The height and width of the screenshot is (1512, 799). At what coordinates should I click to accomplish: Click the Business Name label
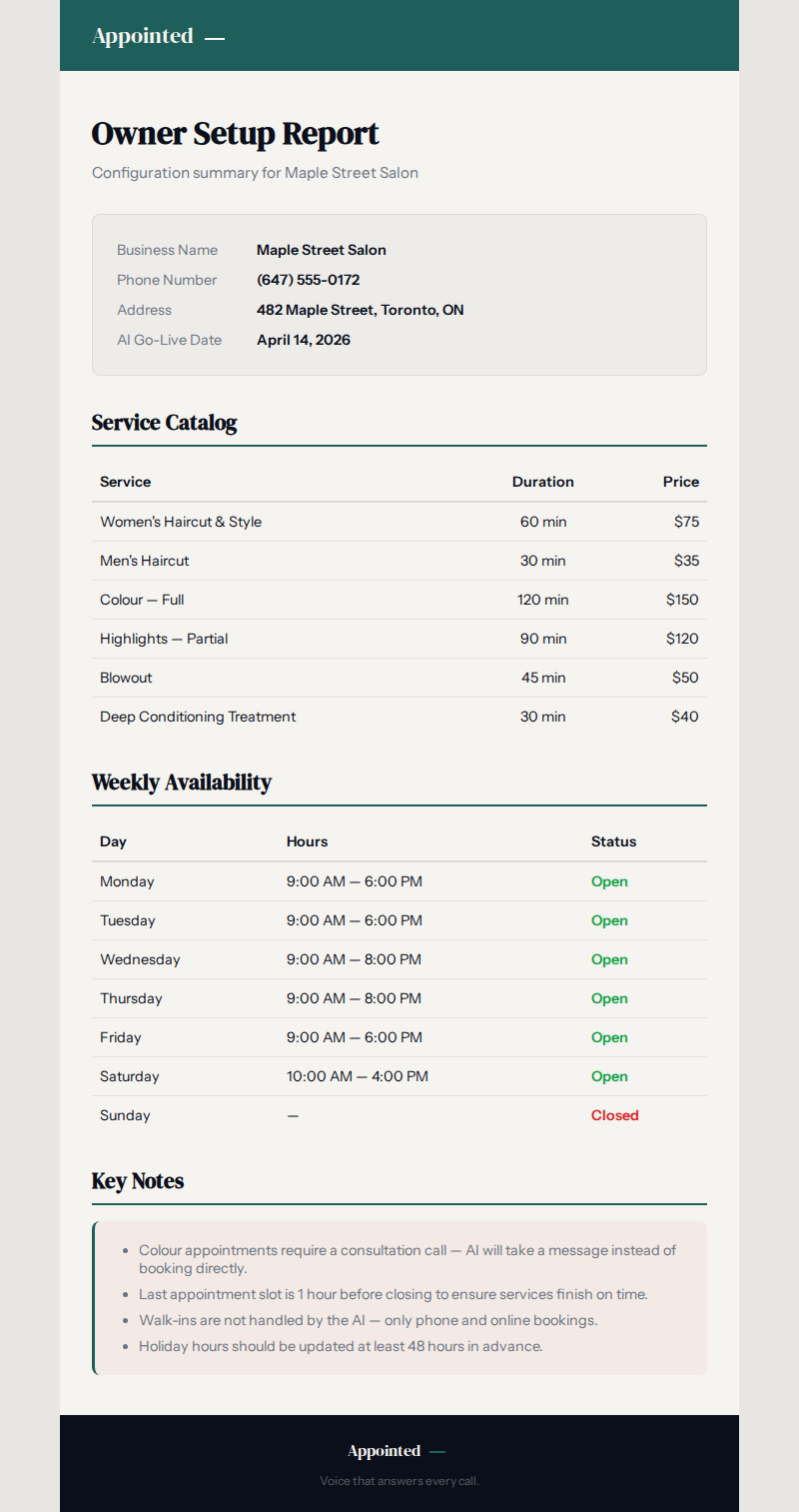[x=167, y=250]
